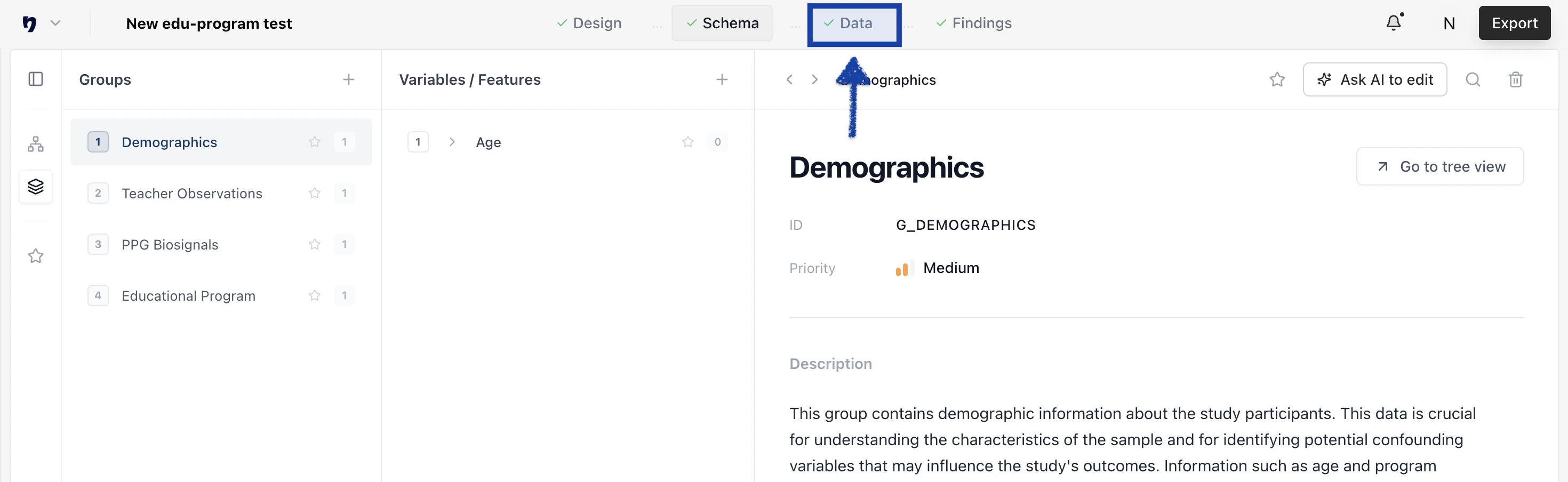Click the Export button
Screen dimensions: 1568x482
pyautogui.click(x=1514, y=23)
